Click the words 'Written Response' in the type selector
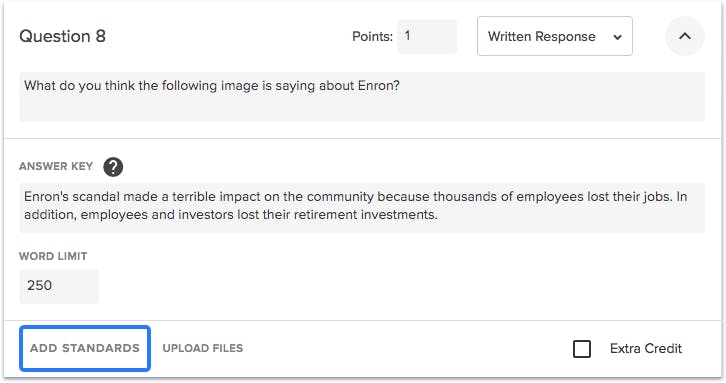Screen dimensions: 726x383 (x=542, y=36)
